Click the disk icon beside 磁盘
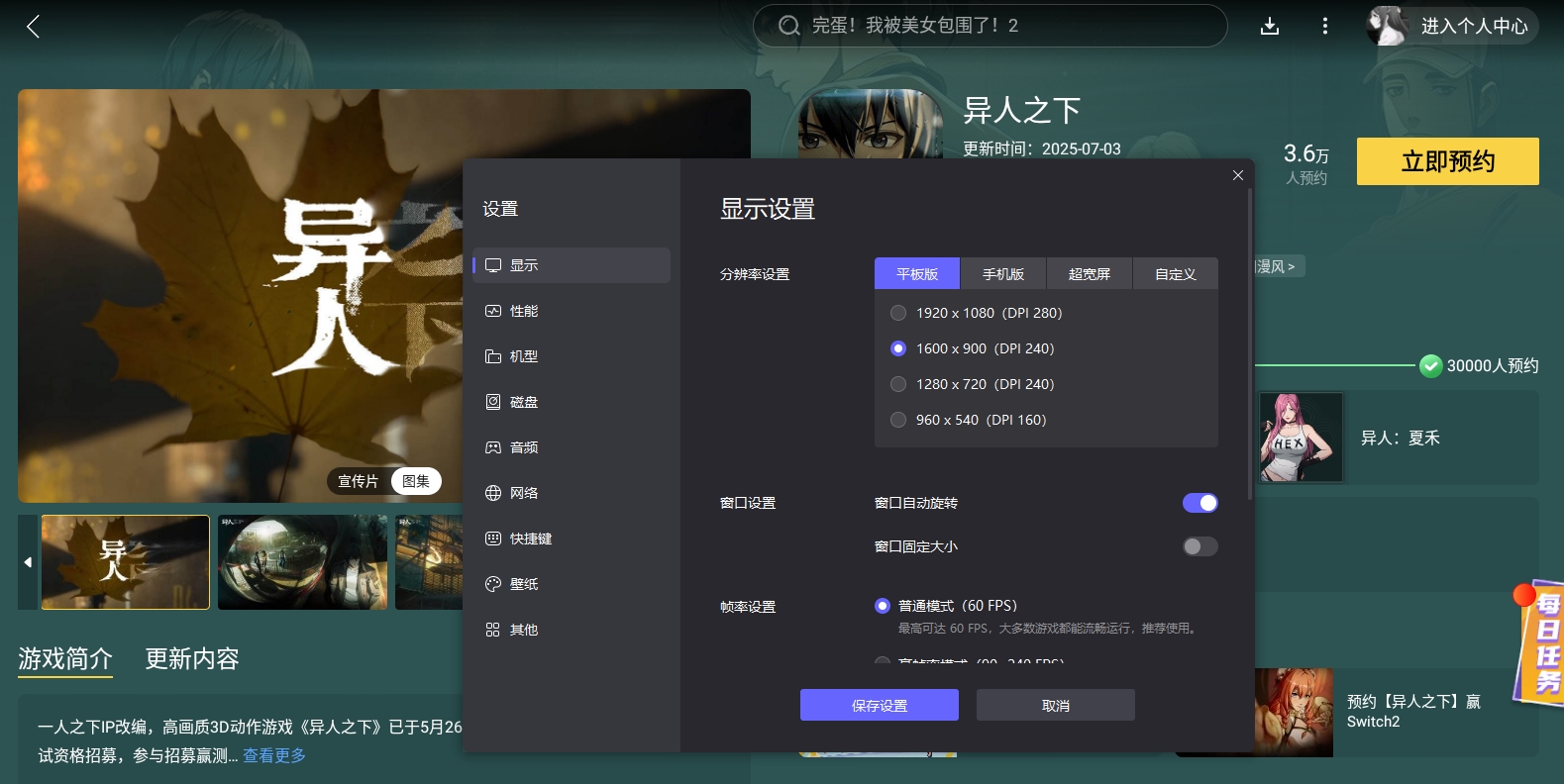1564x784 pixels. 493,402
